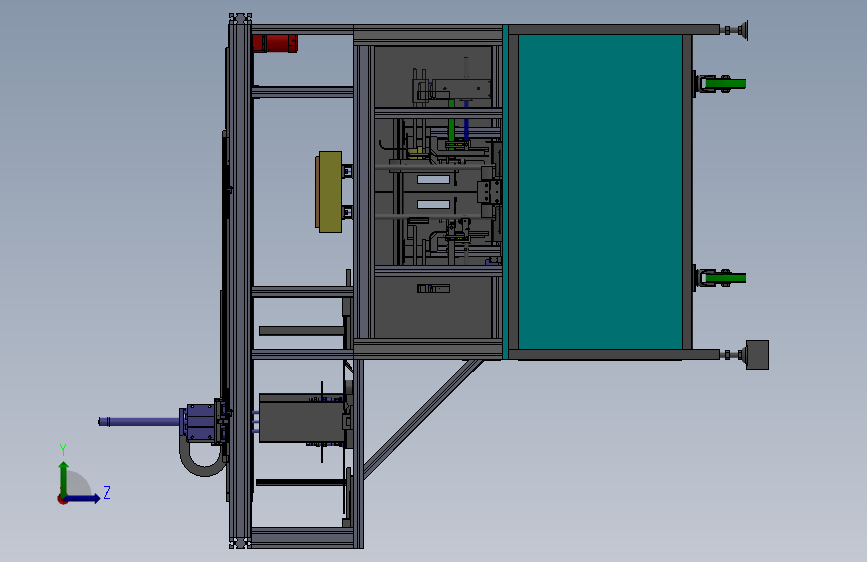867x562 pixels.
Task: Select the lower green caster wheel
Action: click(726, 278)
